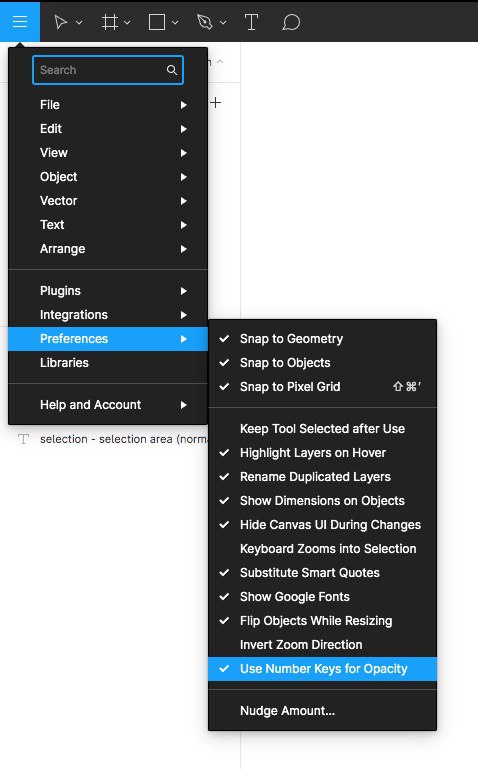Select the Rectangle shape tool icon

(x=157, y=22)
